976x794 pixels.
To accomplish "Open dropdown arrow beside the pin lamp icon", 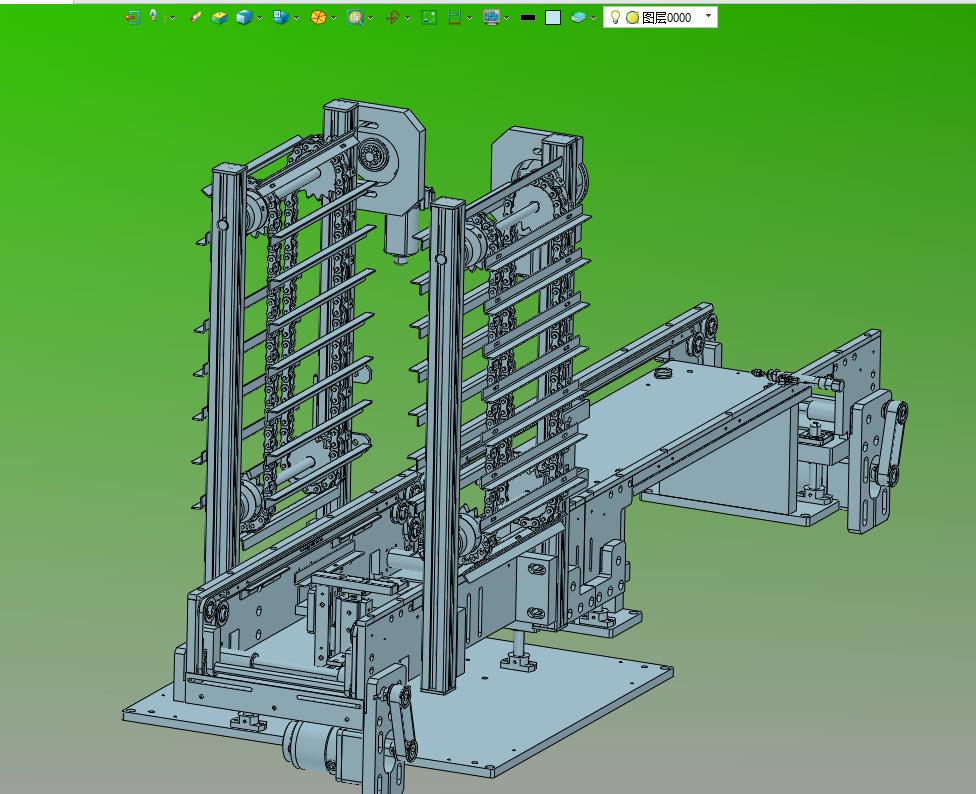I will coord(172,18).
